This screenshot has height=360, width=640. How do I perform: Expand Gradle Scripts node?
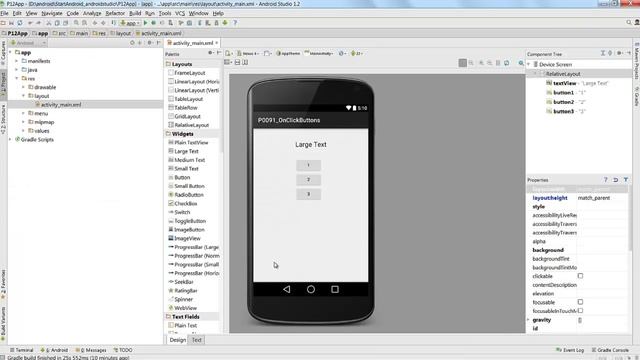coord(10,140)
